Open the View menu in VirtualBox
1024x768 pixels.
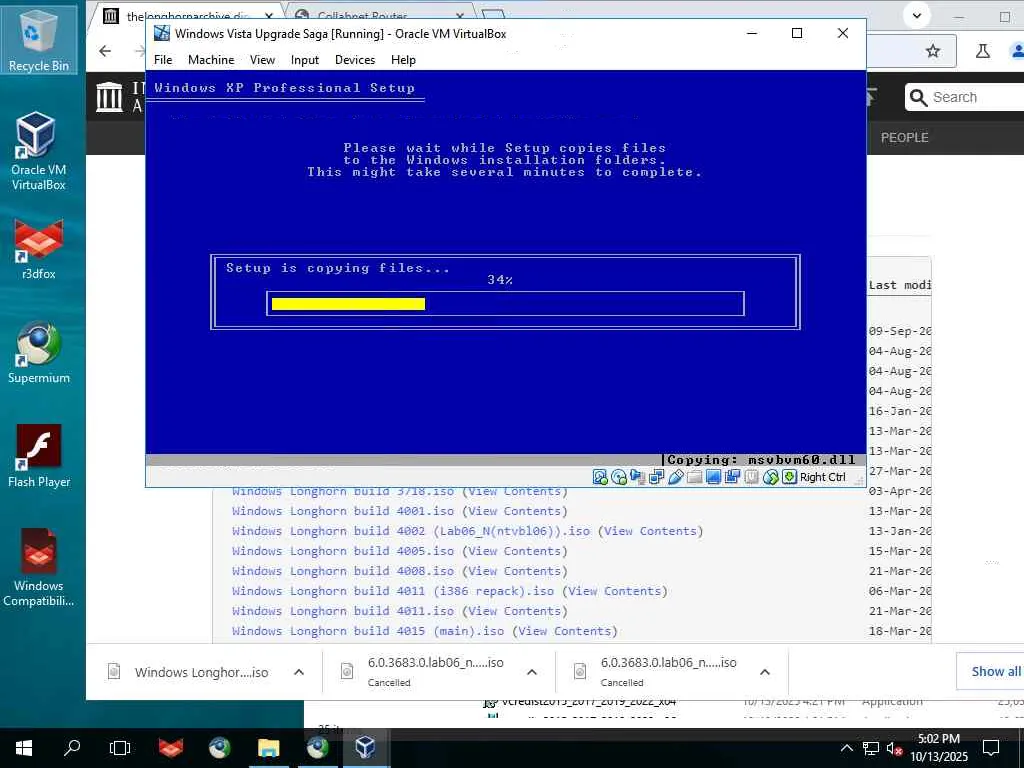[x=262, y=59]
